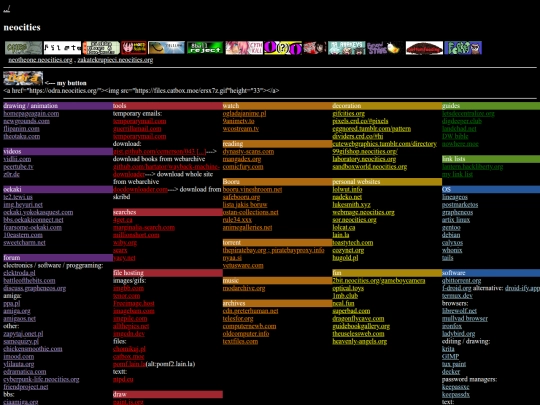Open zakatekrupieci.neocities.org link
Screen dimensions: 540x405
115,60
